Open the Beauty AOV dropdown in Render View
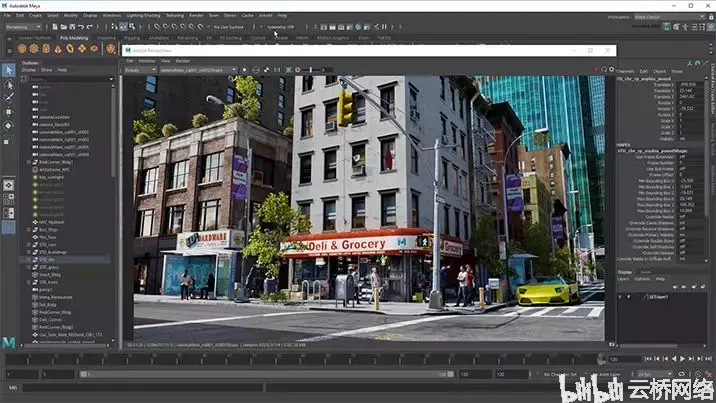The height and width of the screenshot is (403, 716). (140, 70)
